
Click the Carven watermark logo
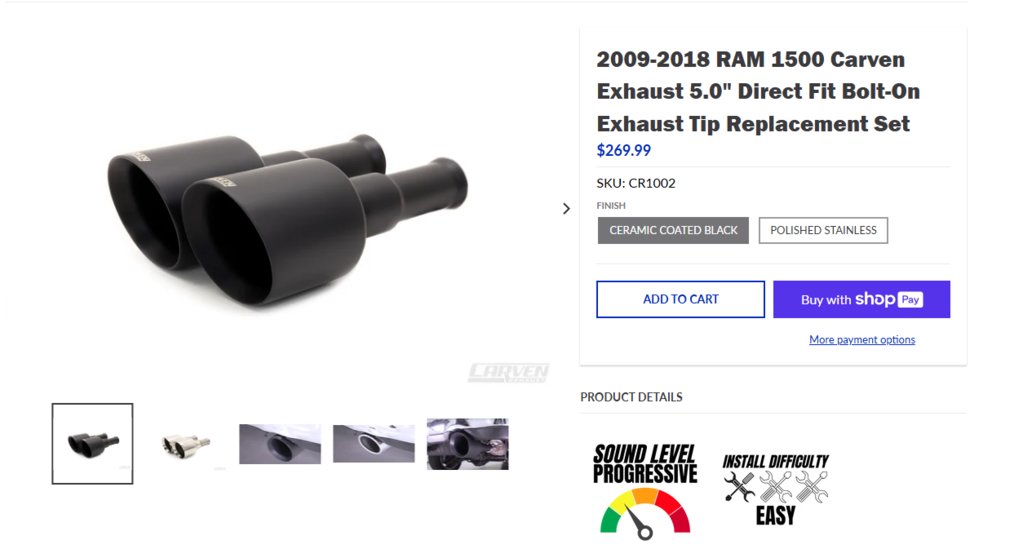tap(508, 373)
